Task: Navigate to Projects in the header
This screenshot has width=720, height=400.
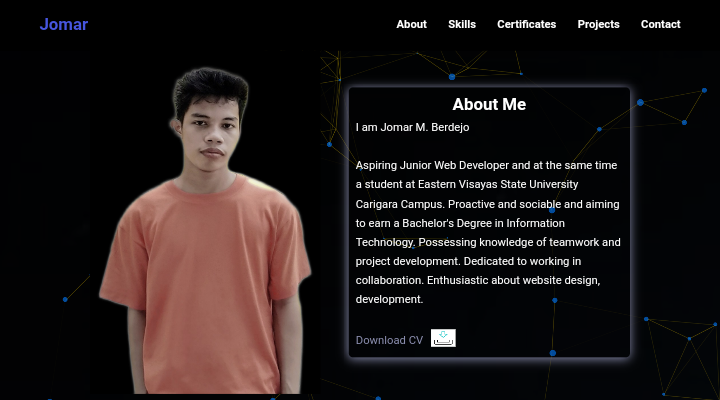Action: point(598,24)
